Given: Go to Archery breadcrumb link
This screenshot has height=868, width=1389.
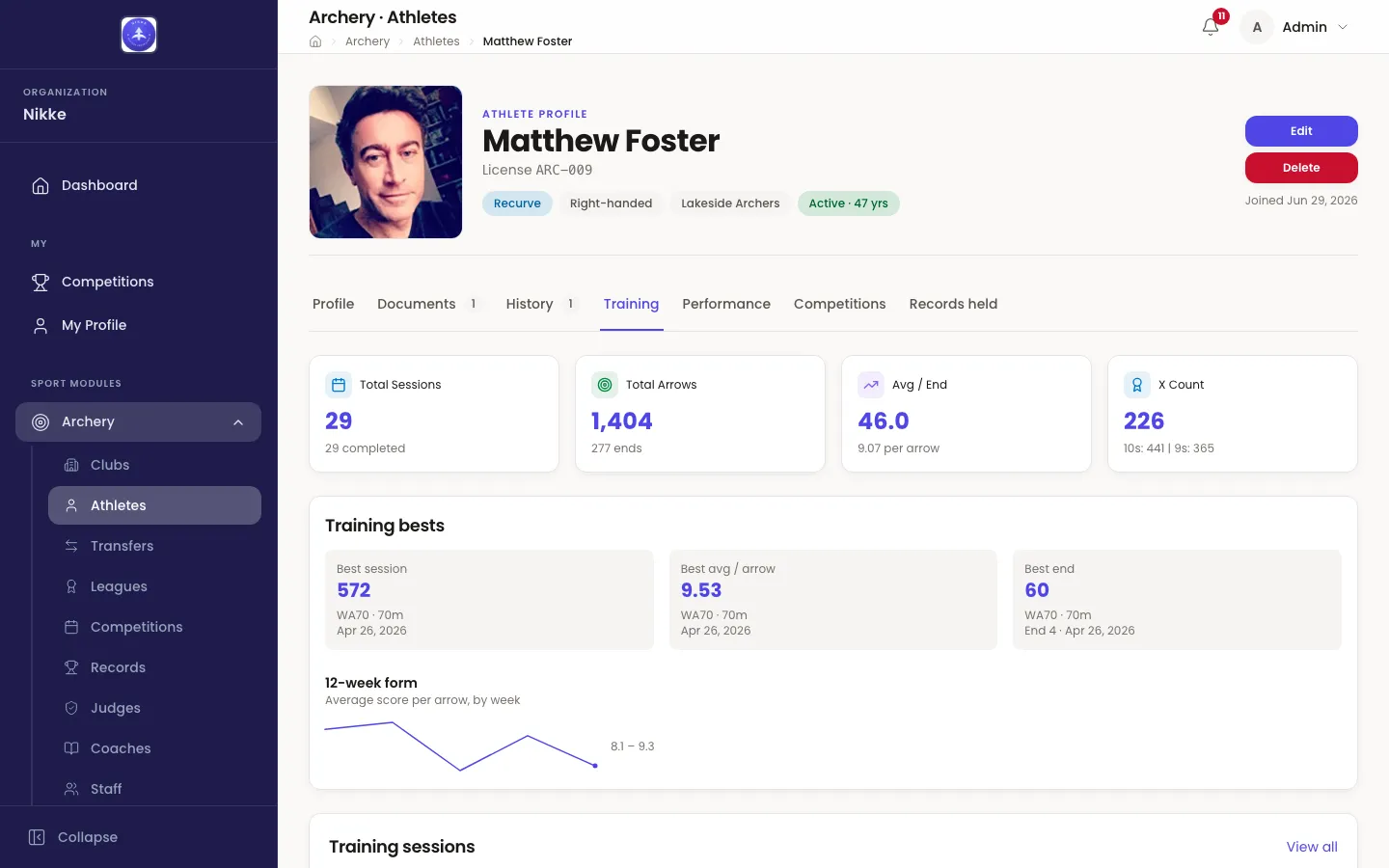Looking at the screenshot, I should coord(368,41).
